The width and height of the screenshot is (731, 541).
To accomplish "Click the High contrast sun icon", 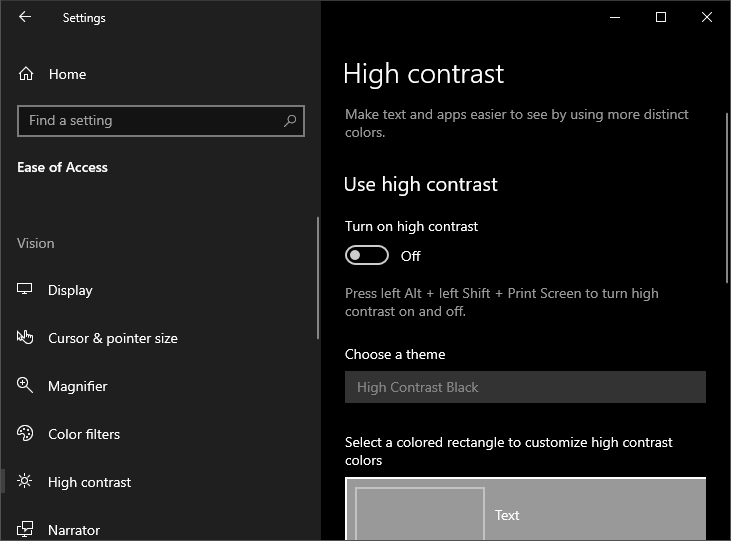I will [26, 482].
